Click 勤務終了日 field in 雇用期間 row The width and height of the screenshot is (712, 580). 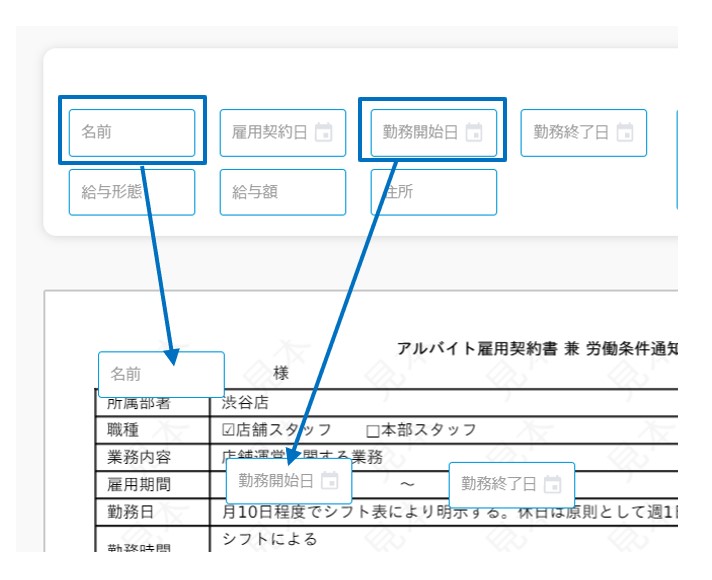[512, 485]
